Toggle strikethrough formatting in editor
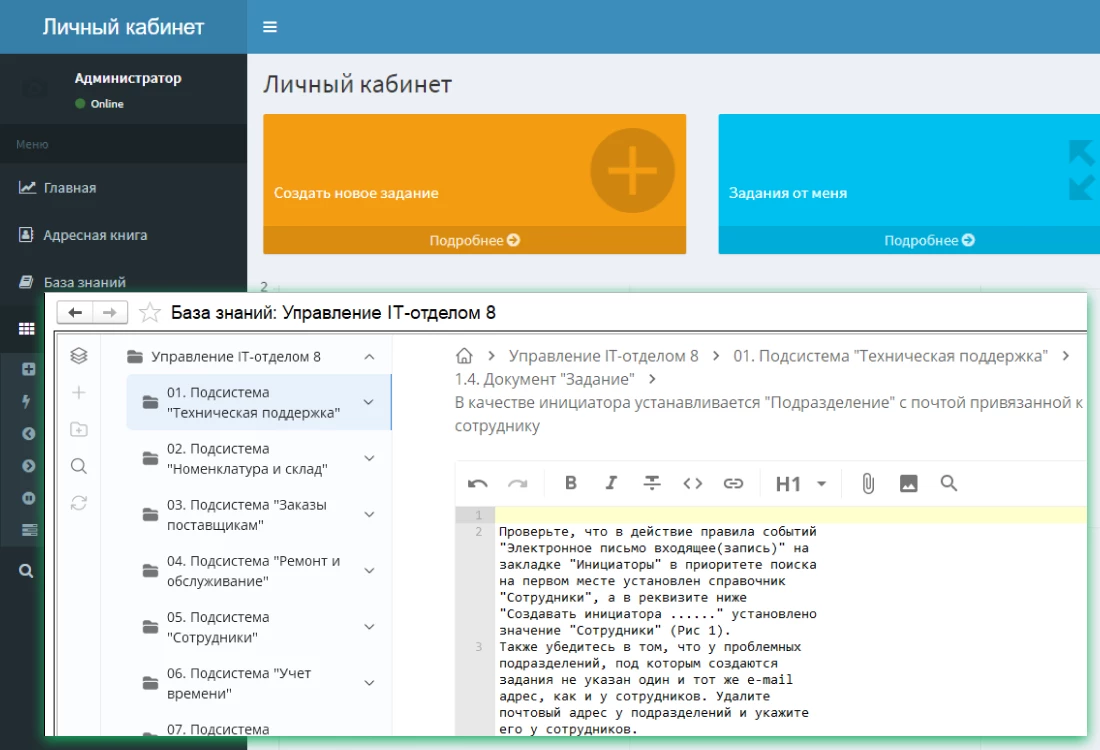Image resolution: width=1100 pixels, height=750 pixels. (x=652, y=483)
